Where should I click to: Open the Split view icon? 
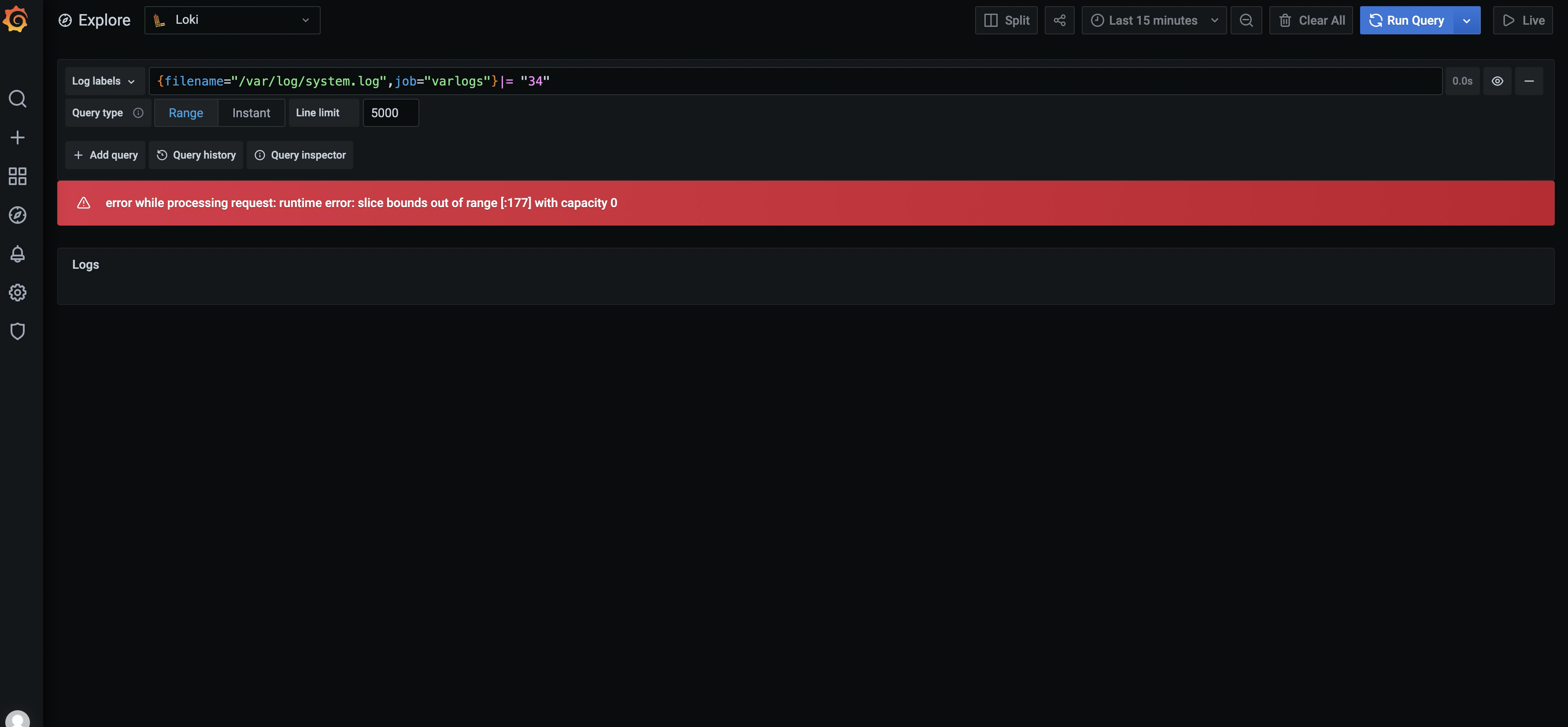[x=1006, y=20]
